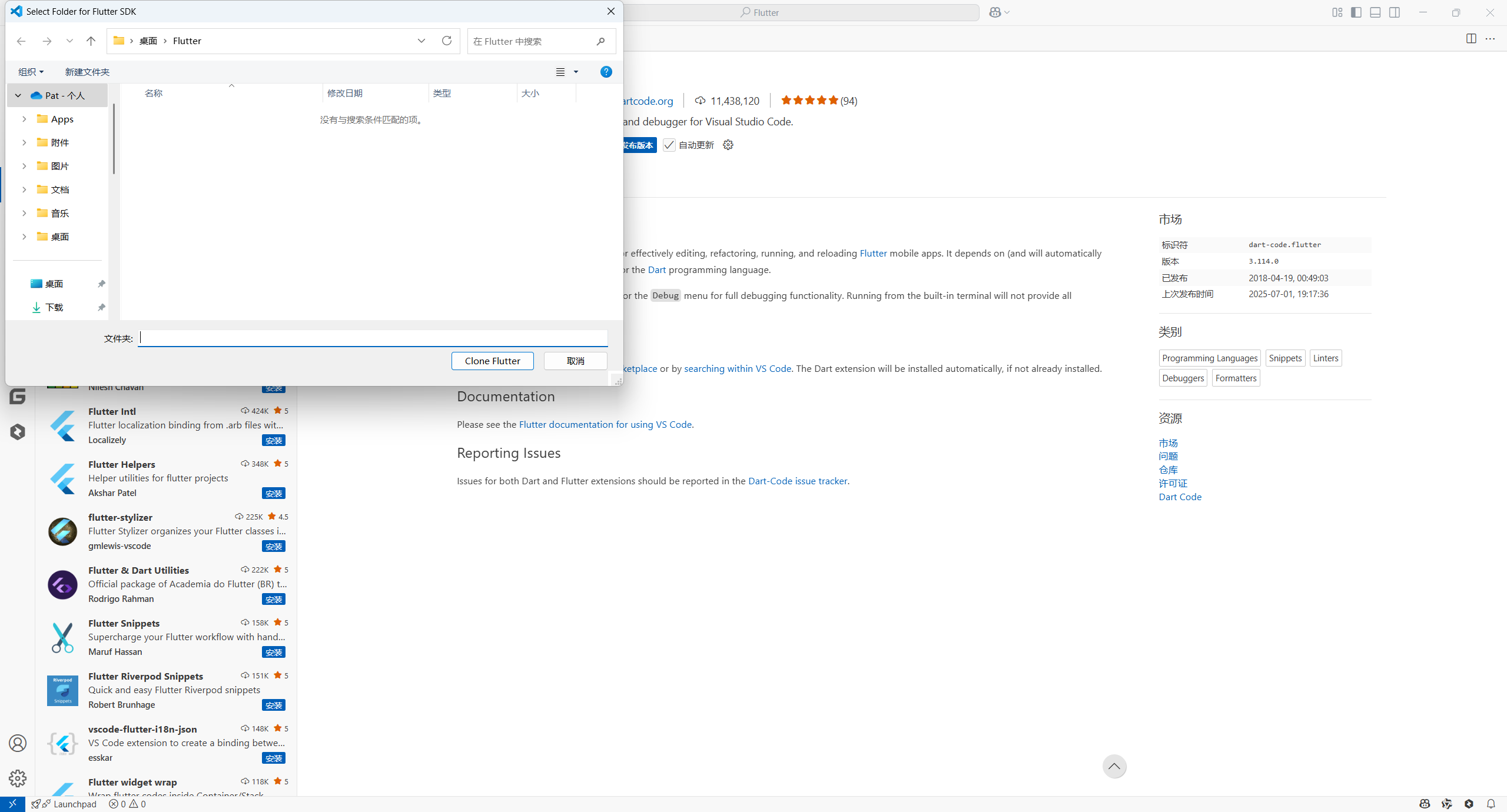Install the Flutter Helpers extension
Viewport: 1507px width, 812px height.
pyautogui.click(x=274, y=493)
